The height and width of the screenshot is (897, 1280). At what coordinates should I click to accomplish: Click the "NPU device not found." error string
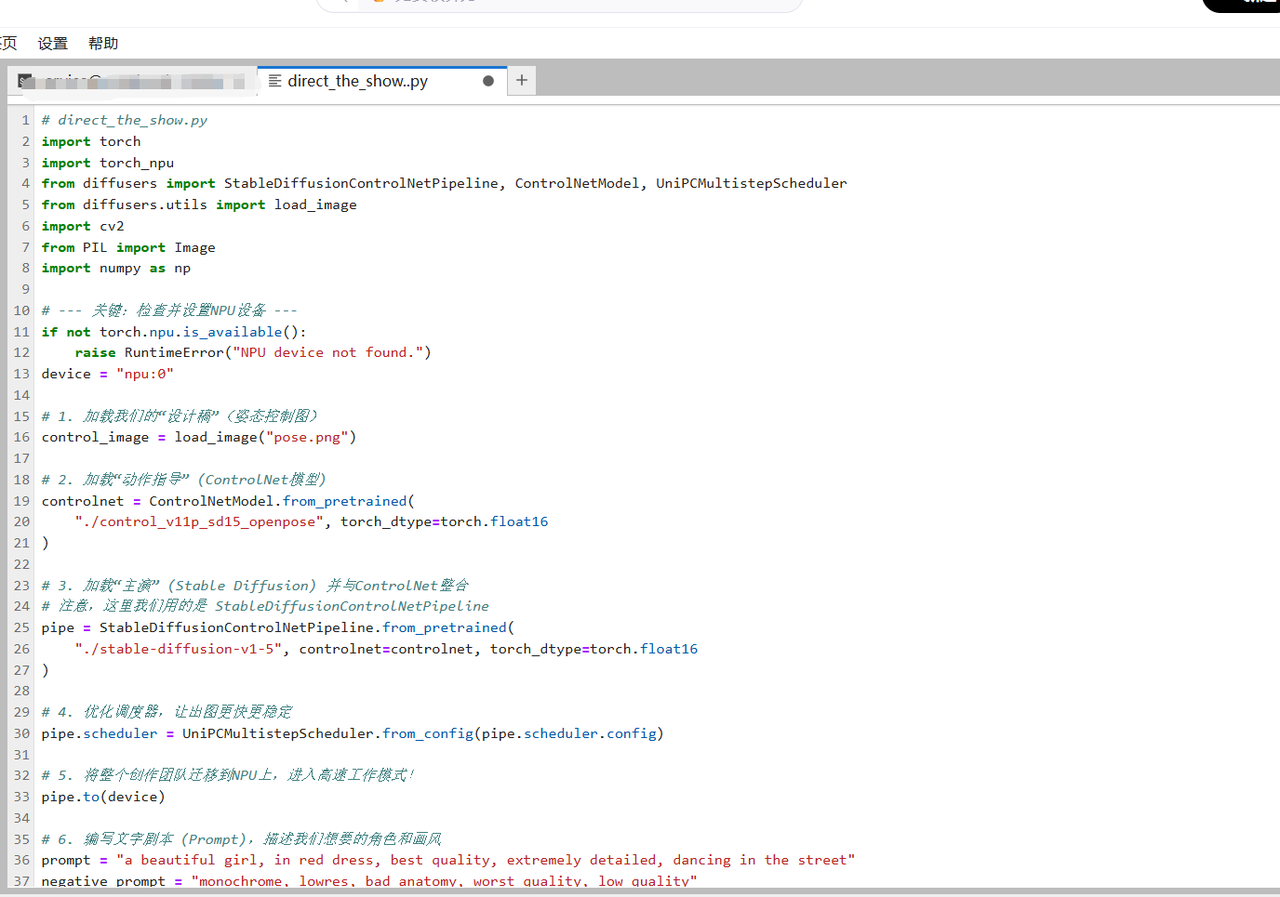point(327,352)
